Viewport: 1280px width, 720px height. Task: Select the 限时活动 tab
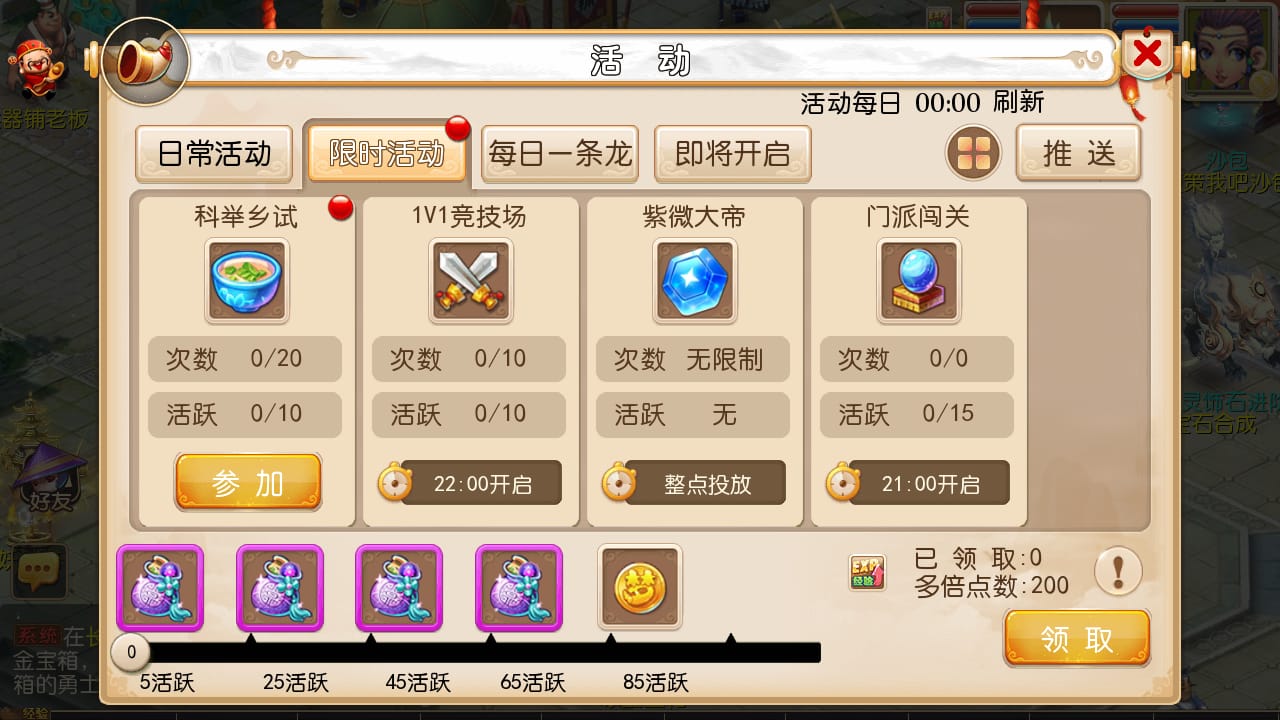pos(387,153)
